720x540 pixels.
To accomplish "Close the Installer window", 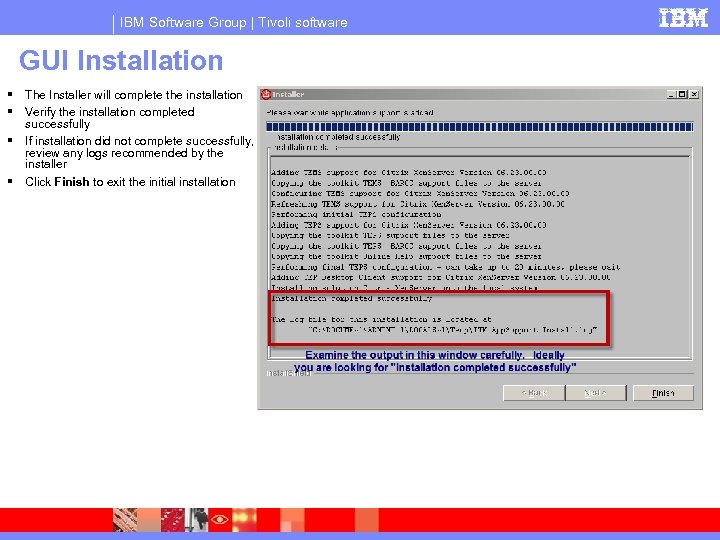I will [x=694, y=94].
